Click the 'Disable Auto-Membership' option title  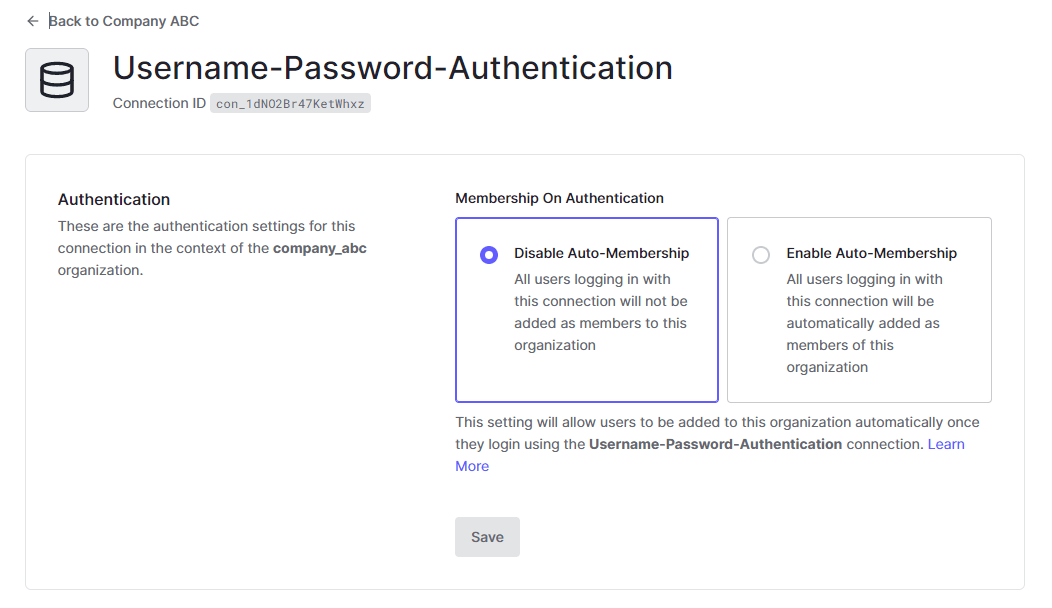(601, 254)
